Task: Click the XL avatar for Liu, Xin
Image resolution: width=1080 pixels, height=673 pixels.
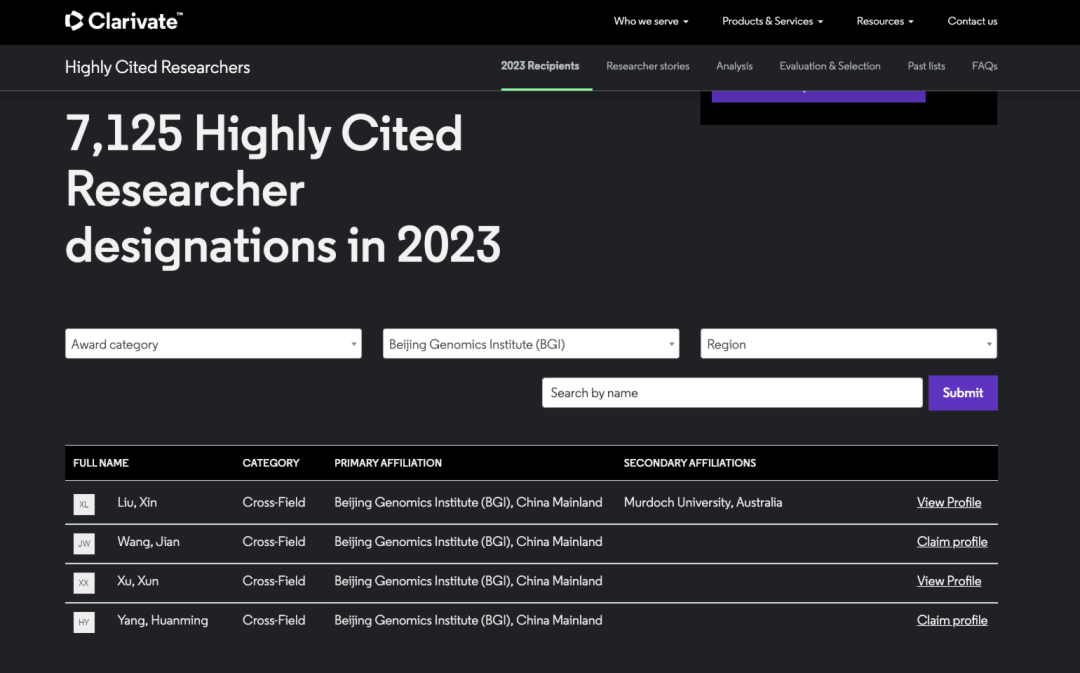Action: [x=84, y=504]
